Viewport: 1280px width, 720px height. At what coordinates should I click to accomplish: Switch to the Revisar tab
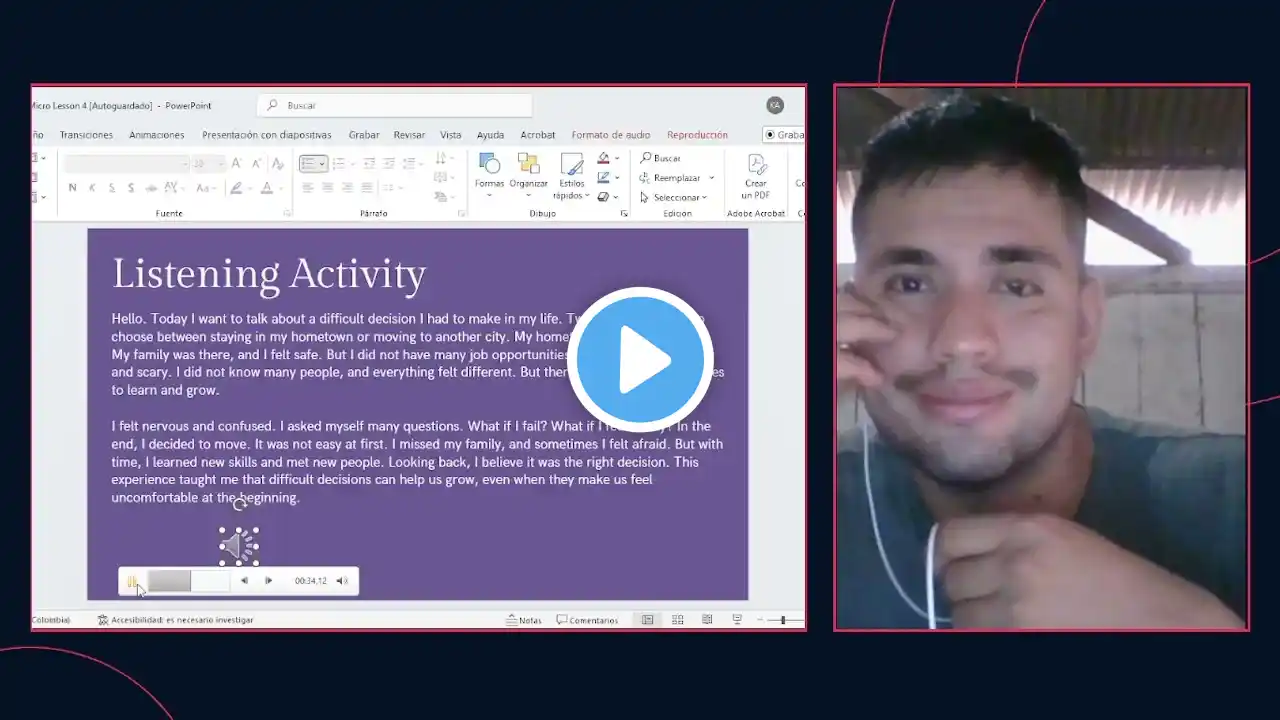click(409, 135)
